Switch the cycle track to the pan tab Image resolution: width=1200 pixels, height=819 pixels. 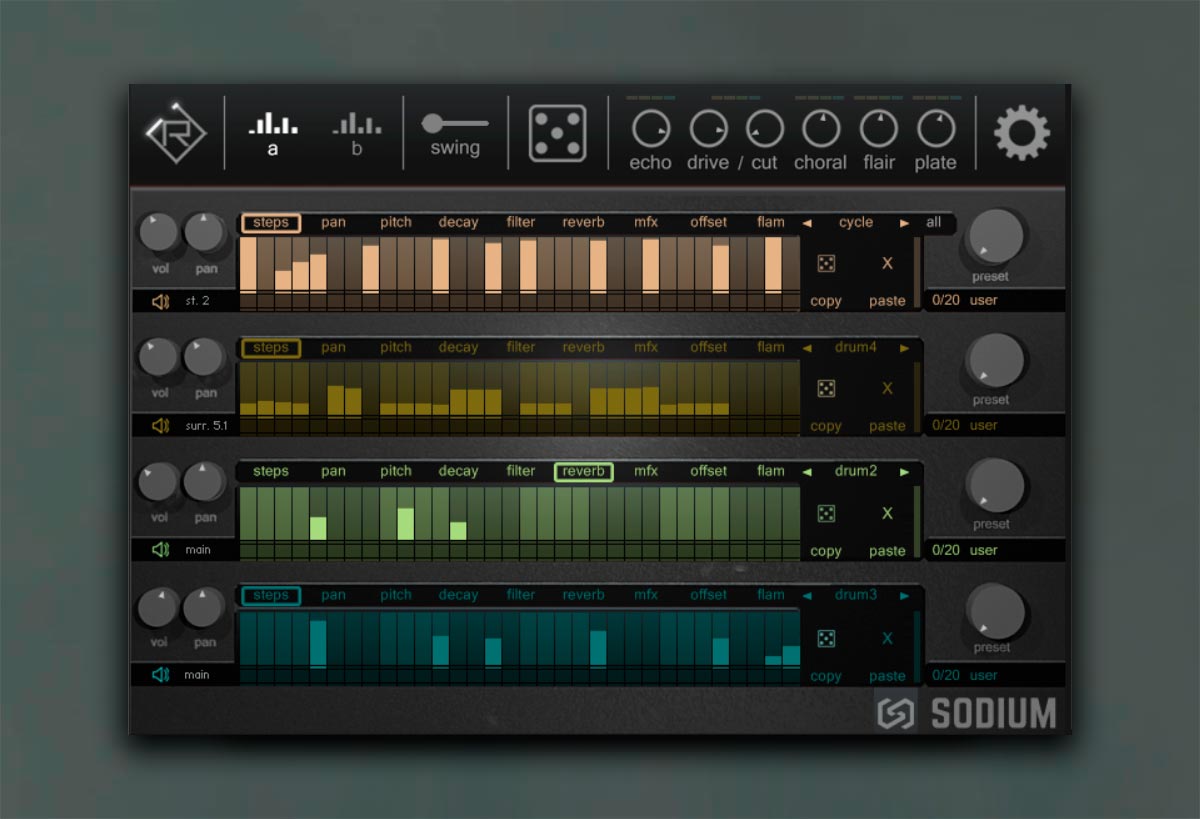click(333, 222)
